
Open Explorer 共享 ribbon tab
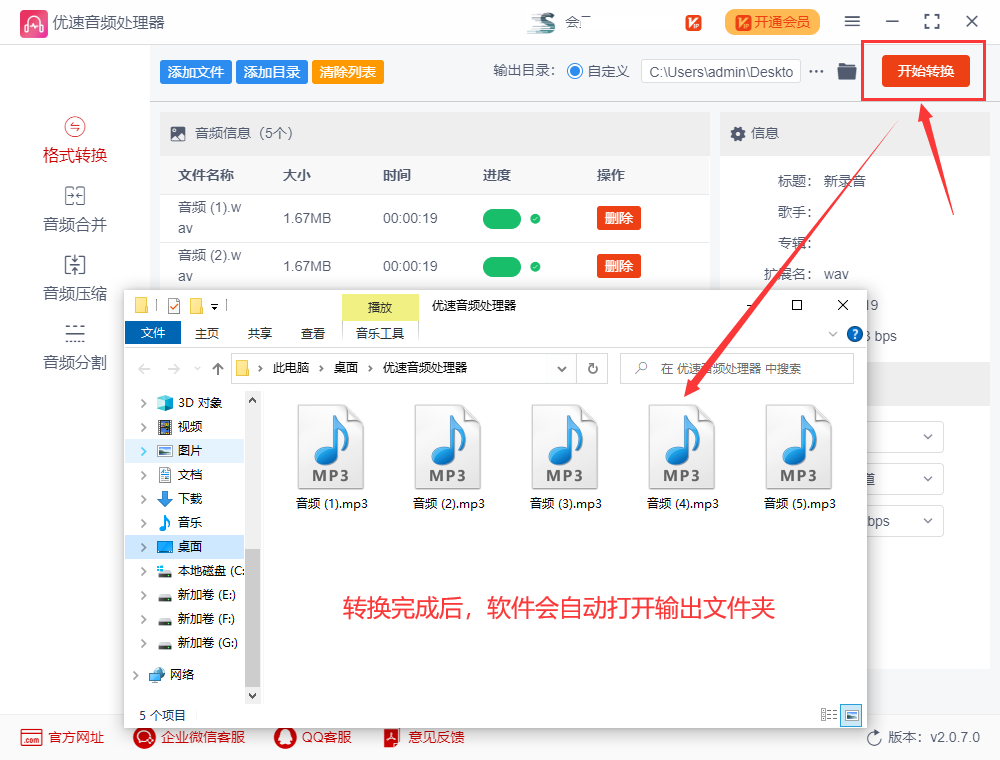point(260,333)
